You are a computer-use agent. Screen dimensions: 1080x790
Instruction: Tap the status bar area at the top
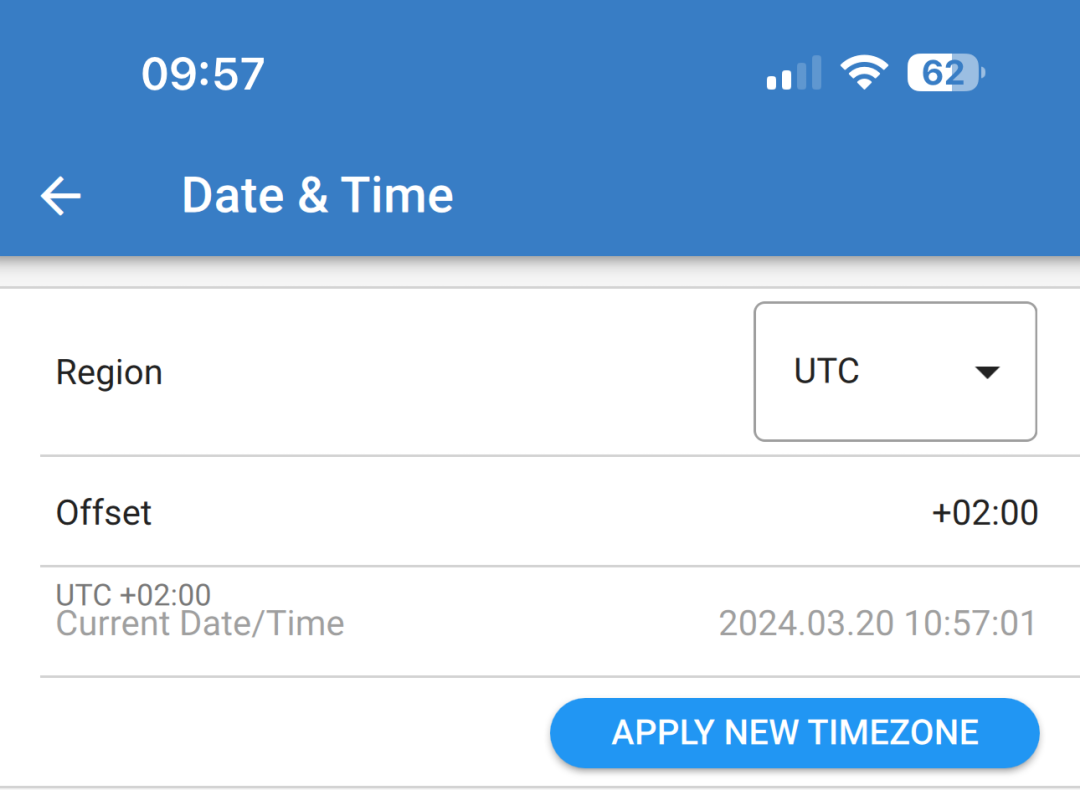click(x=540, y=72)
